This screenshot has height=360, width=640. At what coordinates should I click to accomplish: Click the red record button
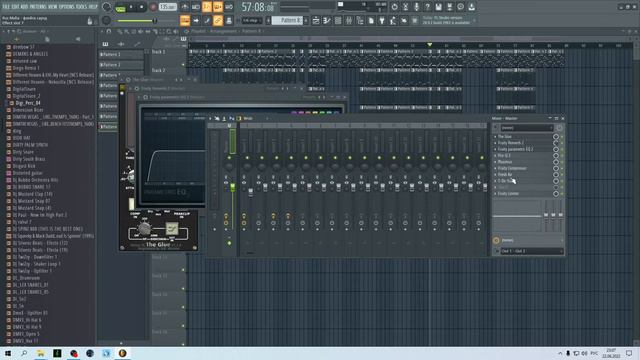tap(153, 7)
